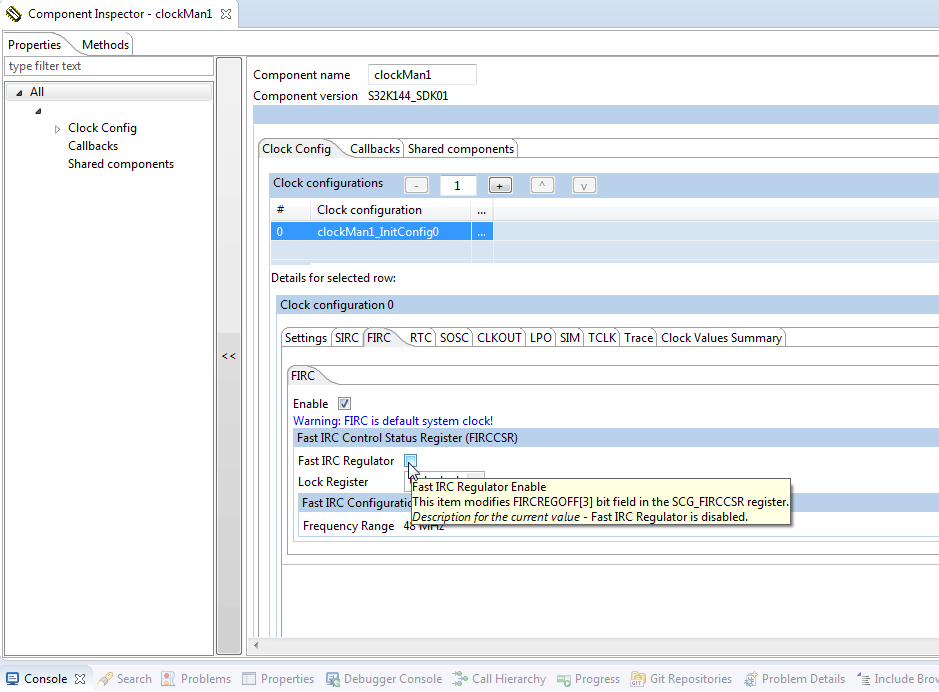Viewport: 939px width, 692px height.
Task: Open the Shared components tab in main panel
Action: pyautogui.click(x=461, y=149)
